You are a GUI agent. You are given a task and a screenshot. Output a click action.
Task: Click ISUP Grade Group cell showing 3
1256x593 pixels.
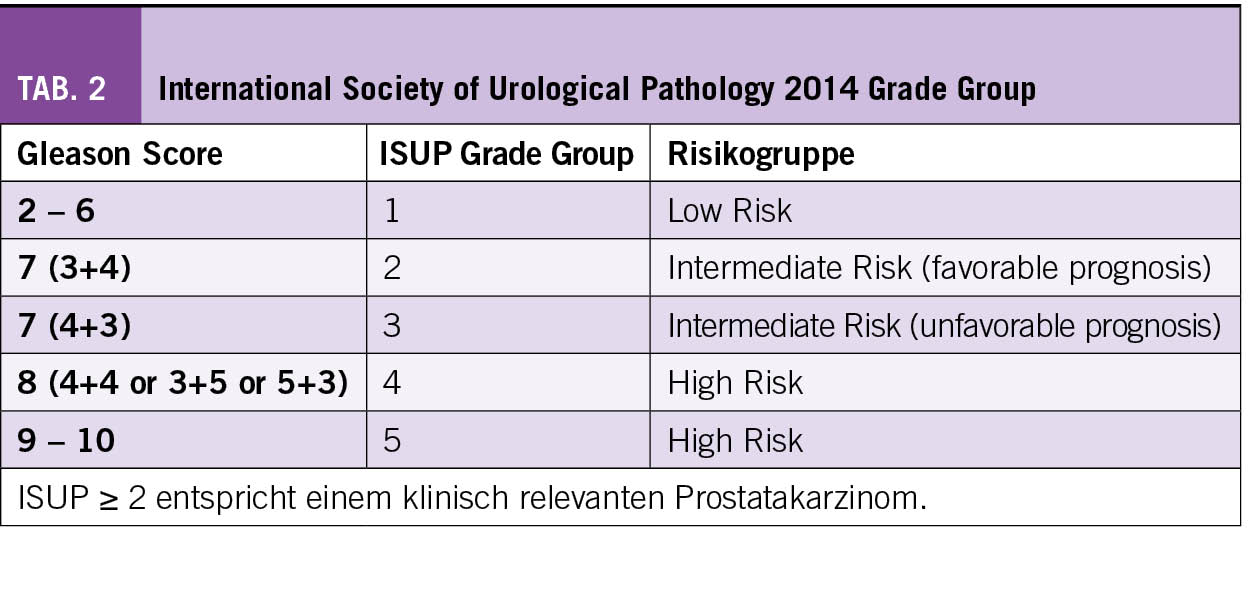click(392, 325)
